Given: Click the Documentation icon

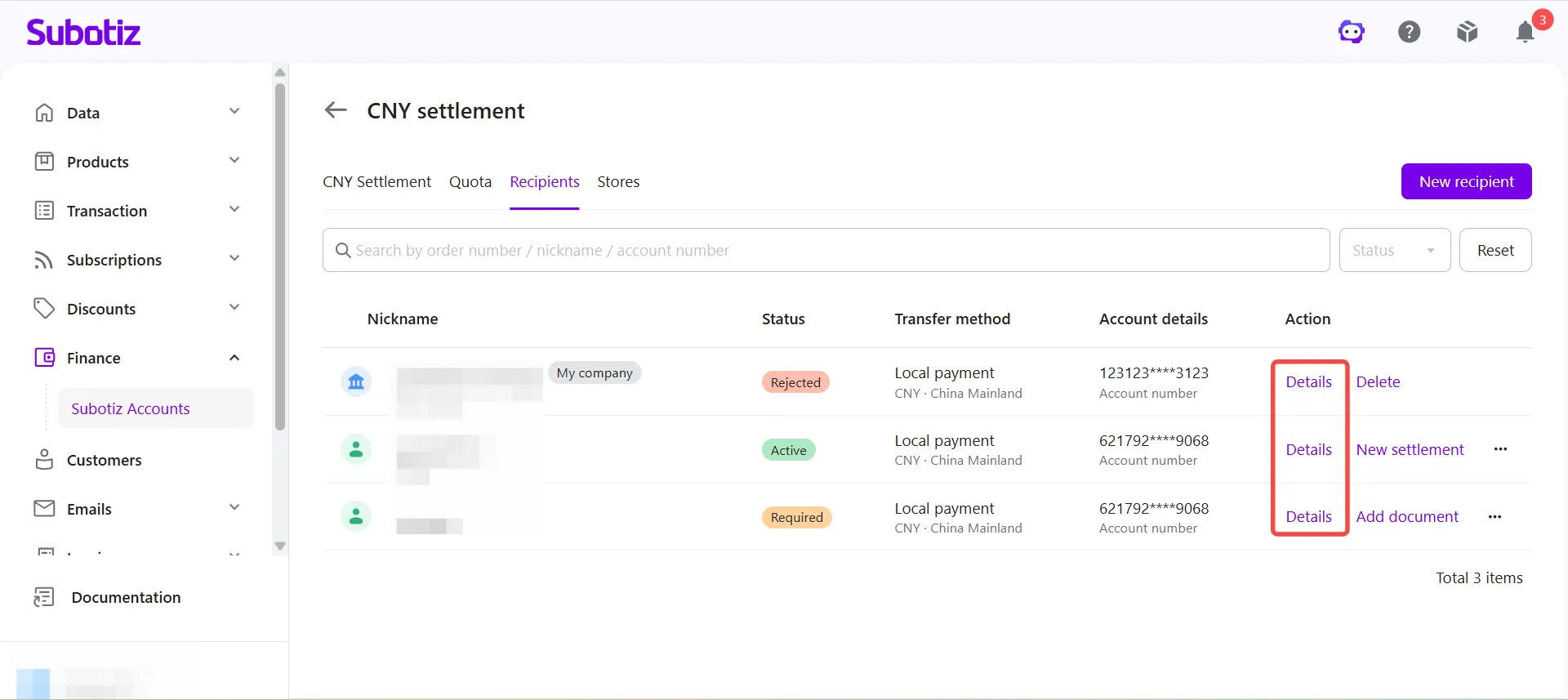Looking at the screenshot, I should pyautogui.click(x=44, y=597).
